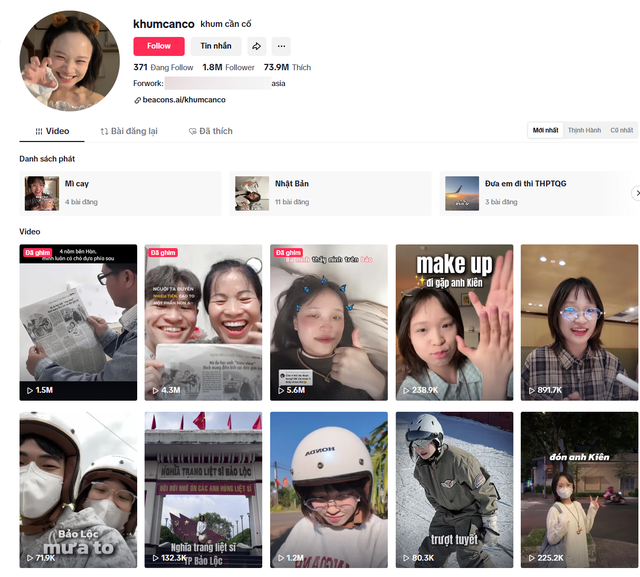Viewport: 640px width, 577px height.
Task: Switch sorting to Cũ nhất
Action: point(621,130)
